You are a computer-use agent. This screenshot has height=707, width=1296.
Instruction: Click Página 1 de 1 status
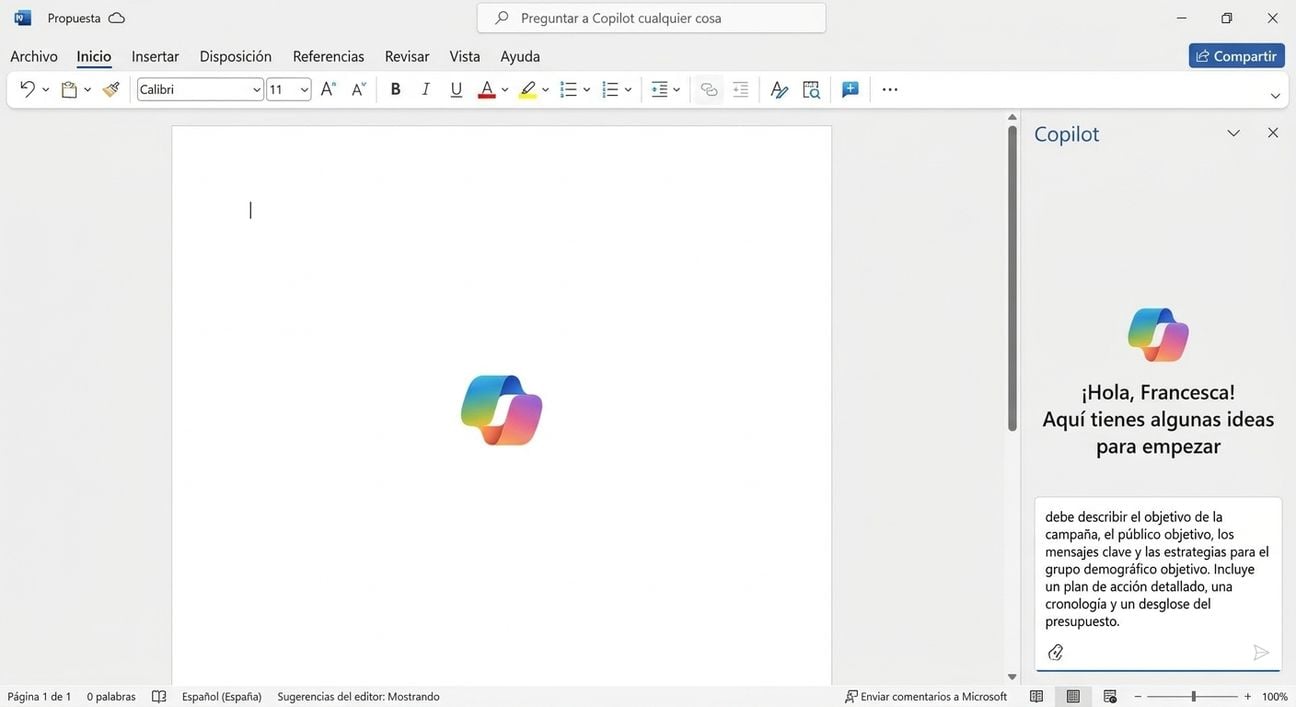pos(39,696)
